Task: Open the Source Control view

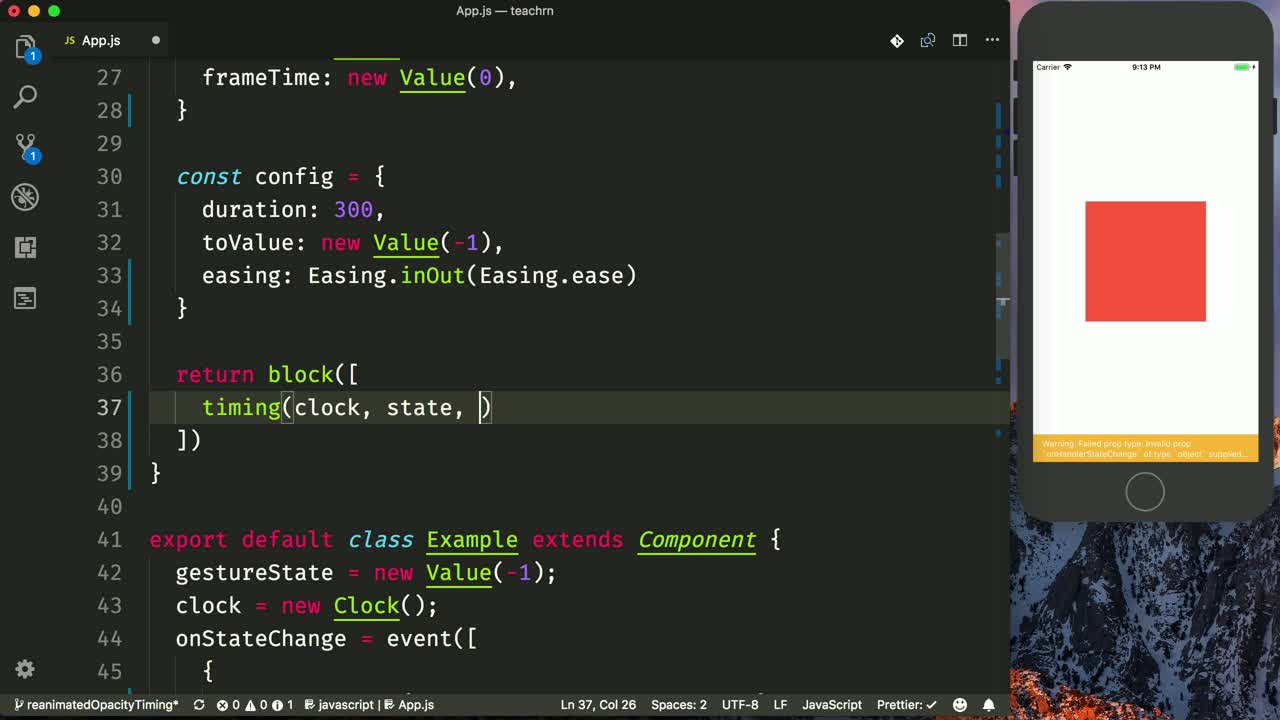Action: (25, 147)
